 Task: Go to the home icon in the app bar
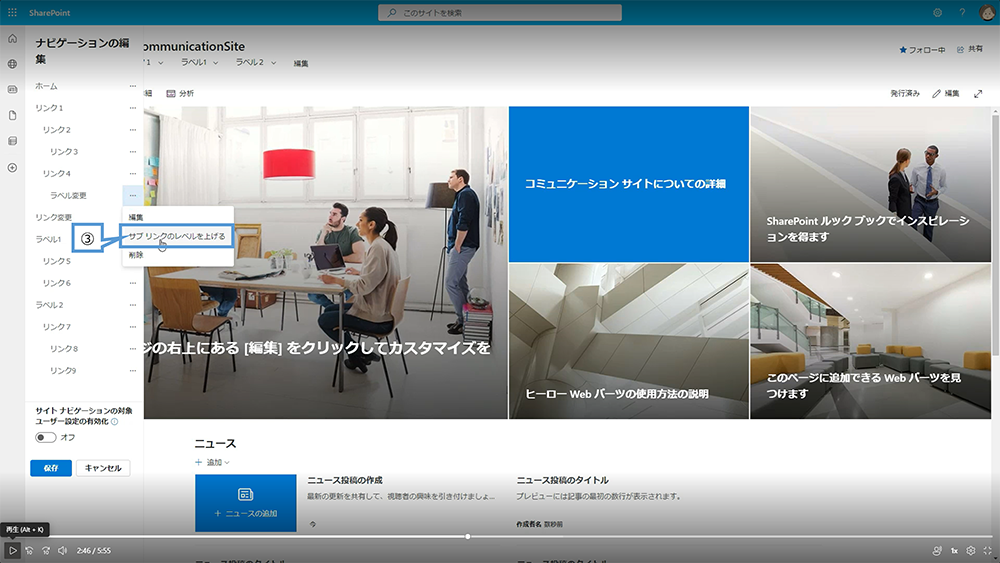(x=12, y=39)
